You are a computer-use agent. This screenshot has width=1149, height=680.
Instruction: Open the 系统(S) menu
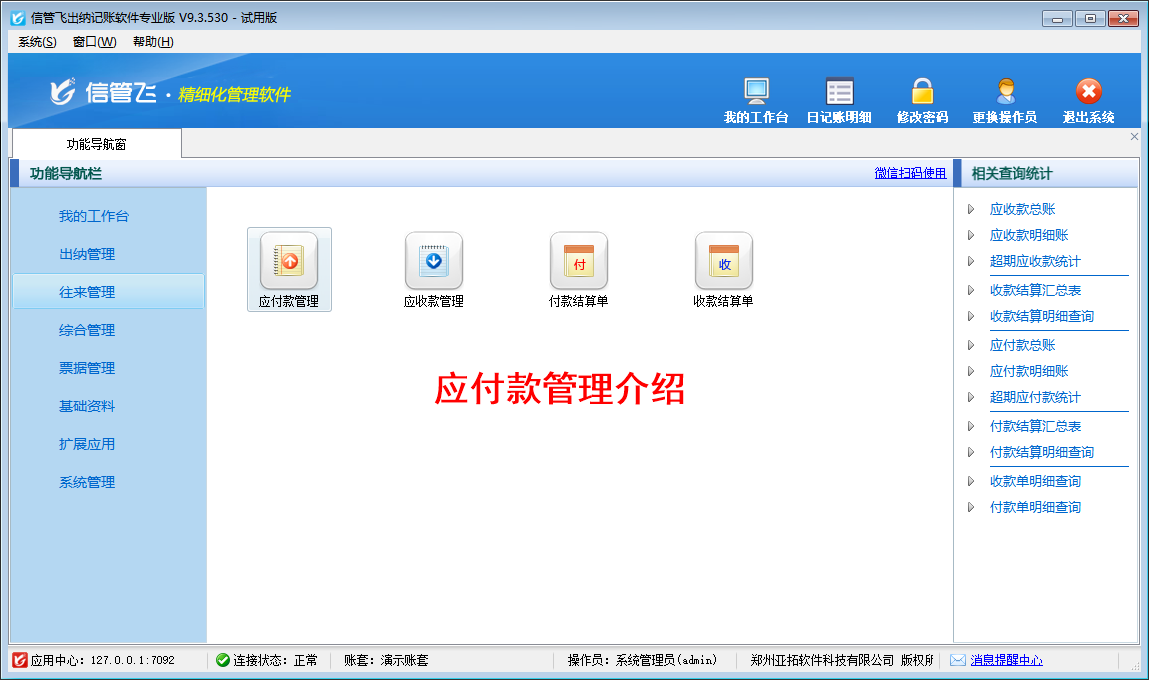(37, 42)
